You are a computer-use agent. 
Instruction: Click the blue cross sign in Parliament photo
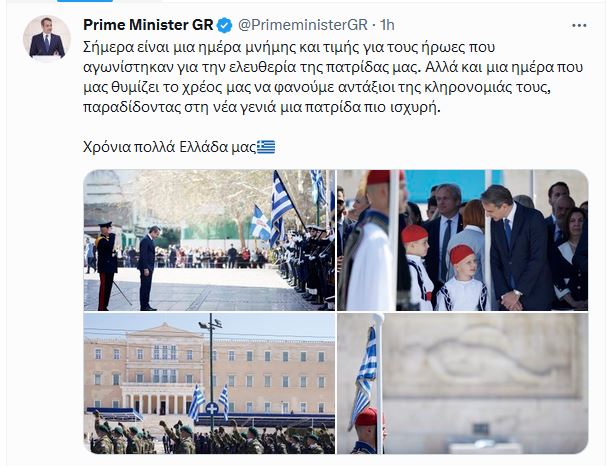tap(212, 408)
